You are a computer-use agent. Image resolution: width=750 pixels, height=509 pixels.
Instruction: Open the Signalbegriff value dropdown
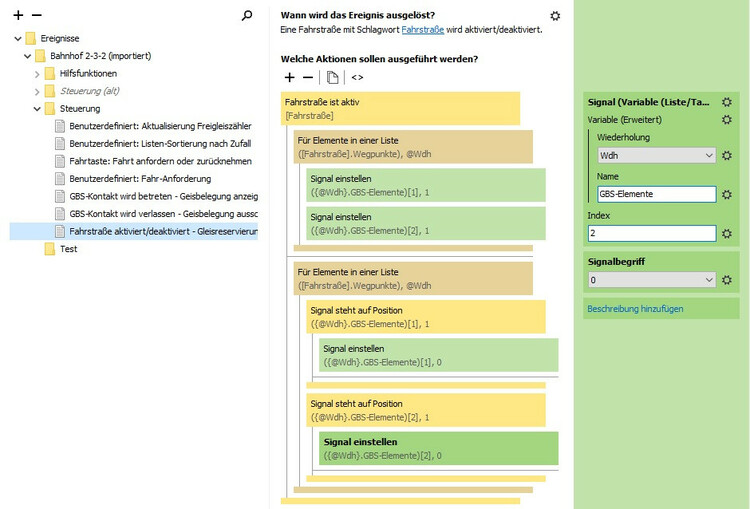tap(650, 280)
